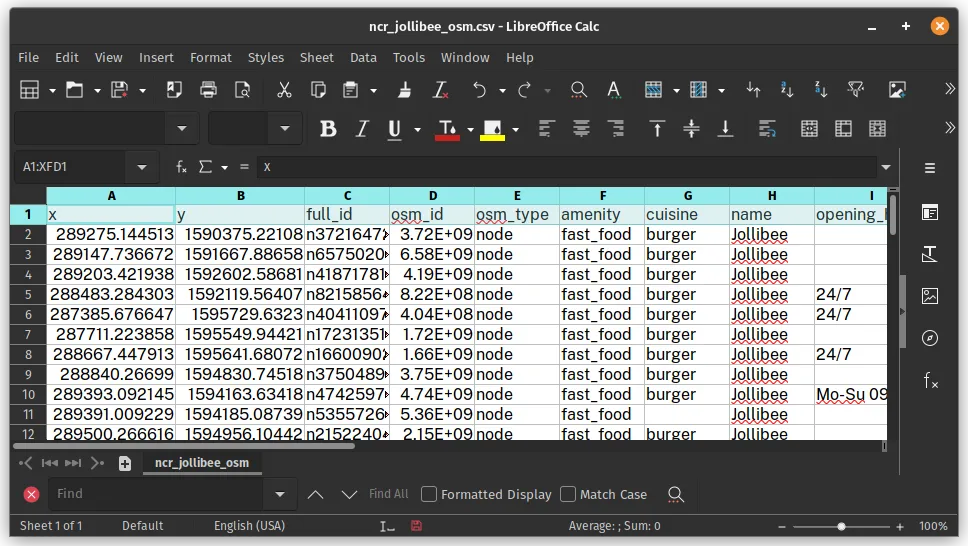The height and width of the screenshot is (546, 968).
Task: Open the File menu
Action: [x=28, y=57]
